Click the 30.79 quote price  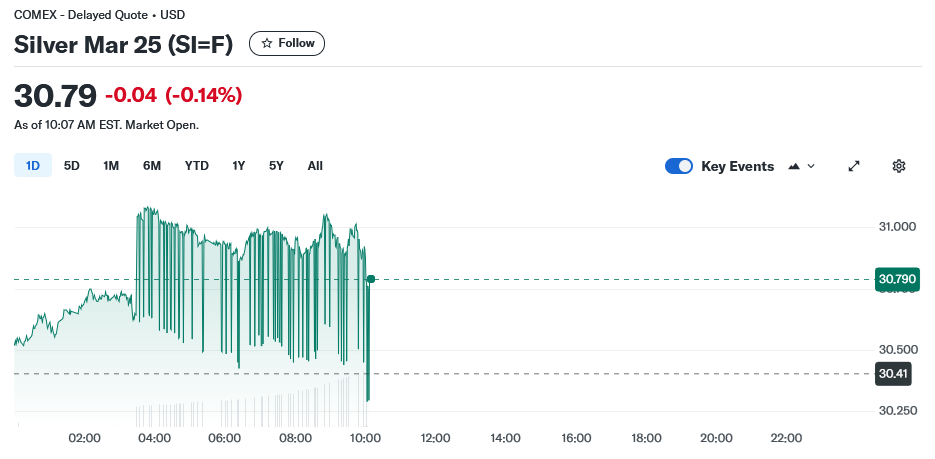click(x=55, y=95)
